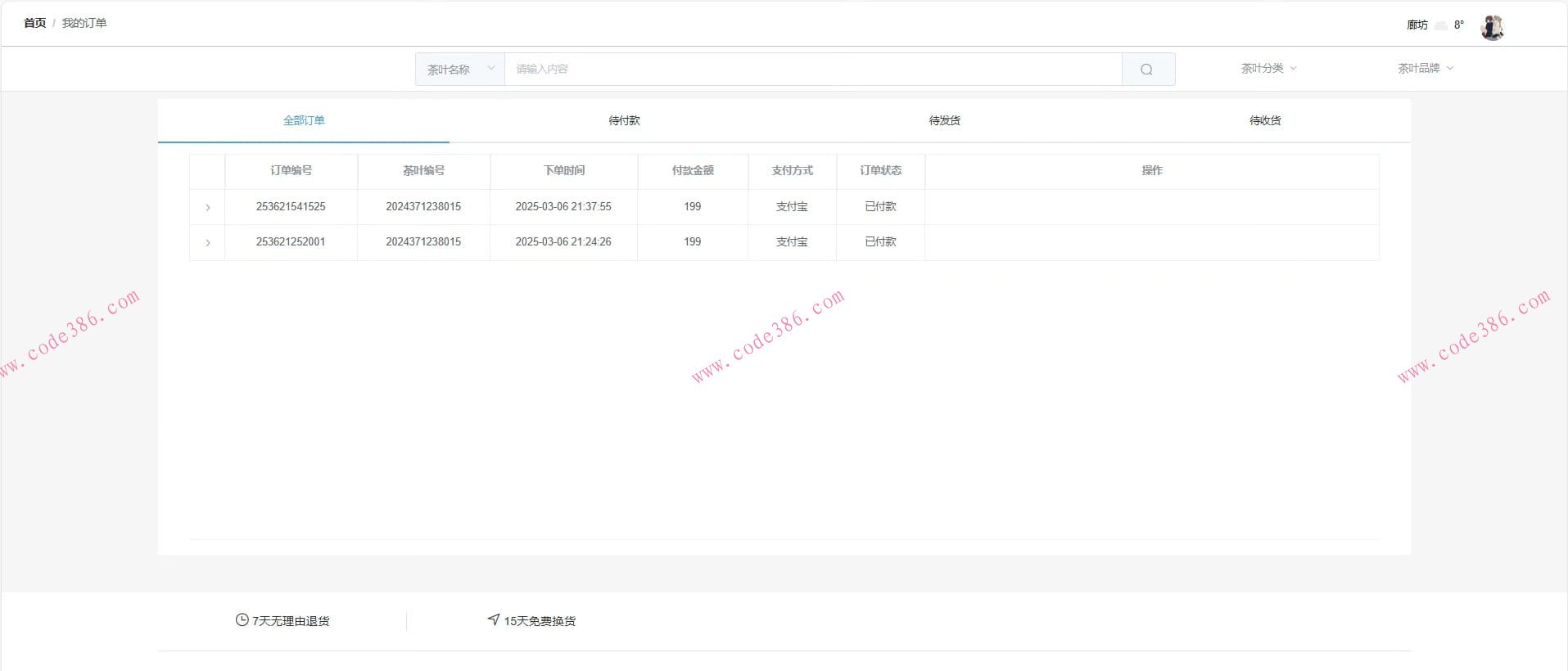Viewport: 1568px width, 671px height.
Task: Click the 下单时间 column header
Action: (563, 170)
